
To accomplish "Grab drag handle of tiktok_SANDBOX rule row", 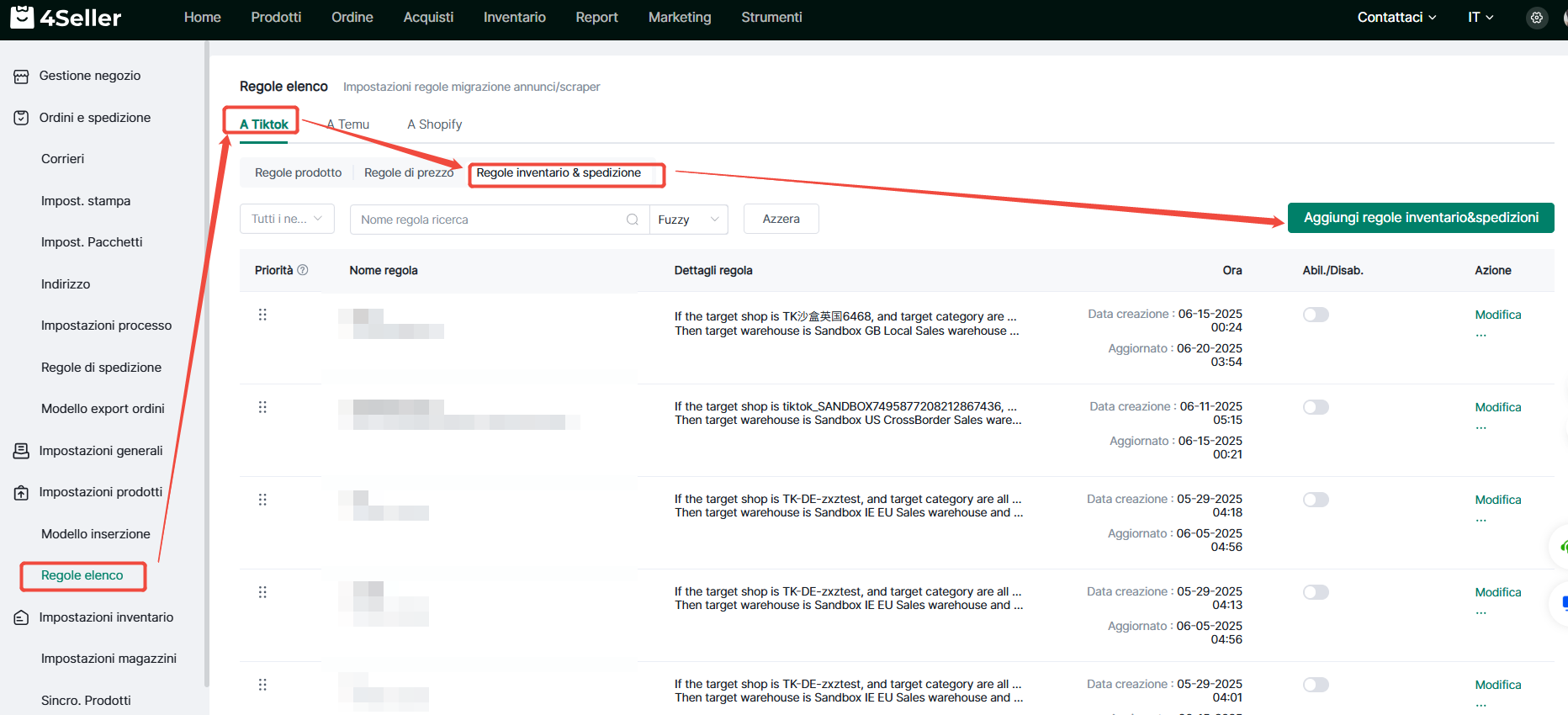I will tap(262, 407).
